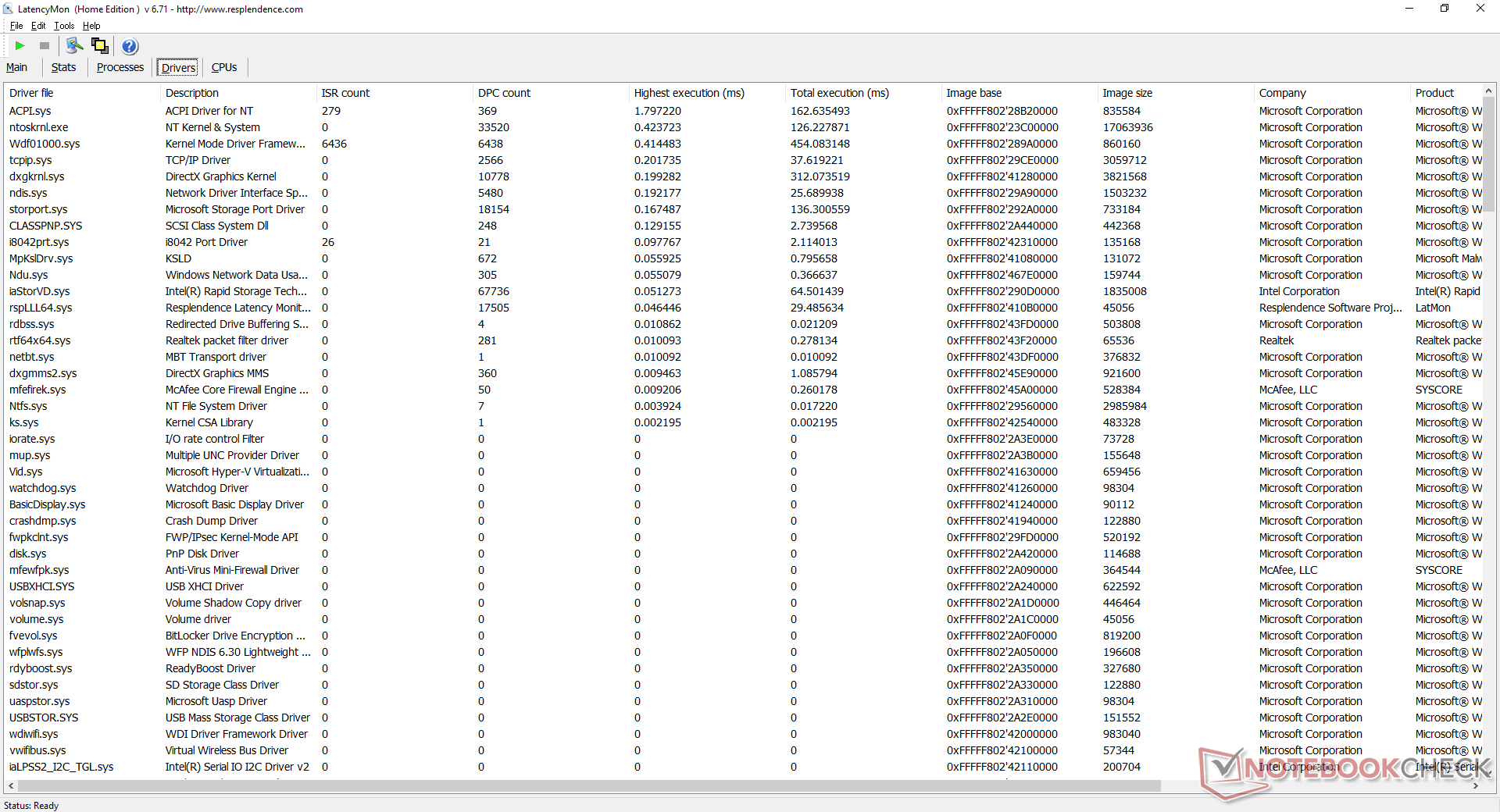Sort by the Image base column header
Viewport: 1500px width, 812px height.
pos(1020,93)
